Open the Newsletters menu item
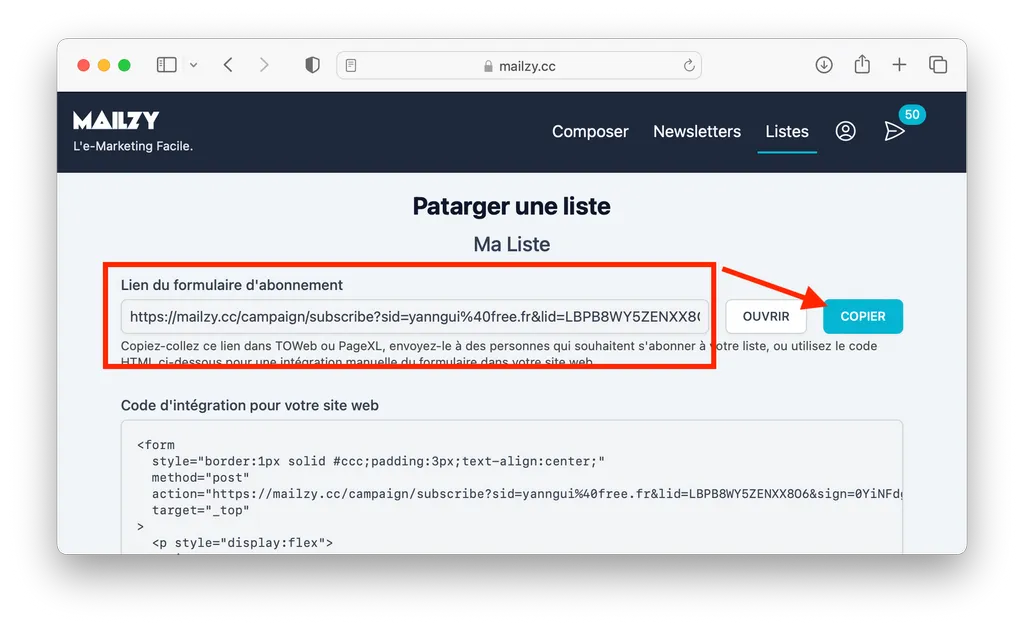Viewport: 1024px width, 630px height. (697, 131)
